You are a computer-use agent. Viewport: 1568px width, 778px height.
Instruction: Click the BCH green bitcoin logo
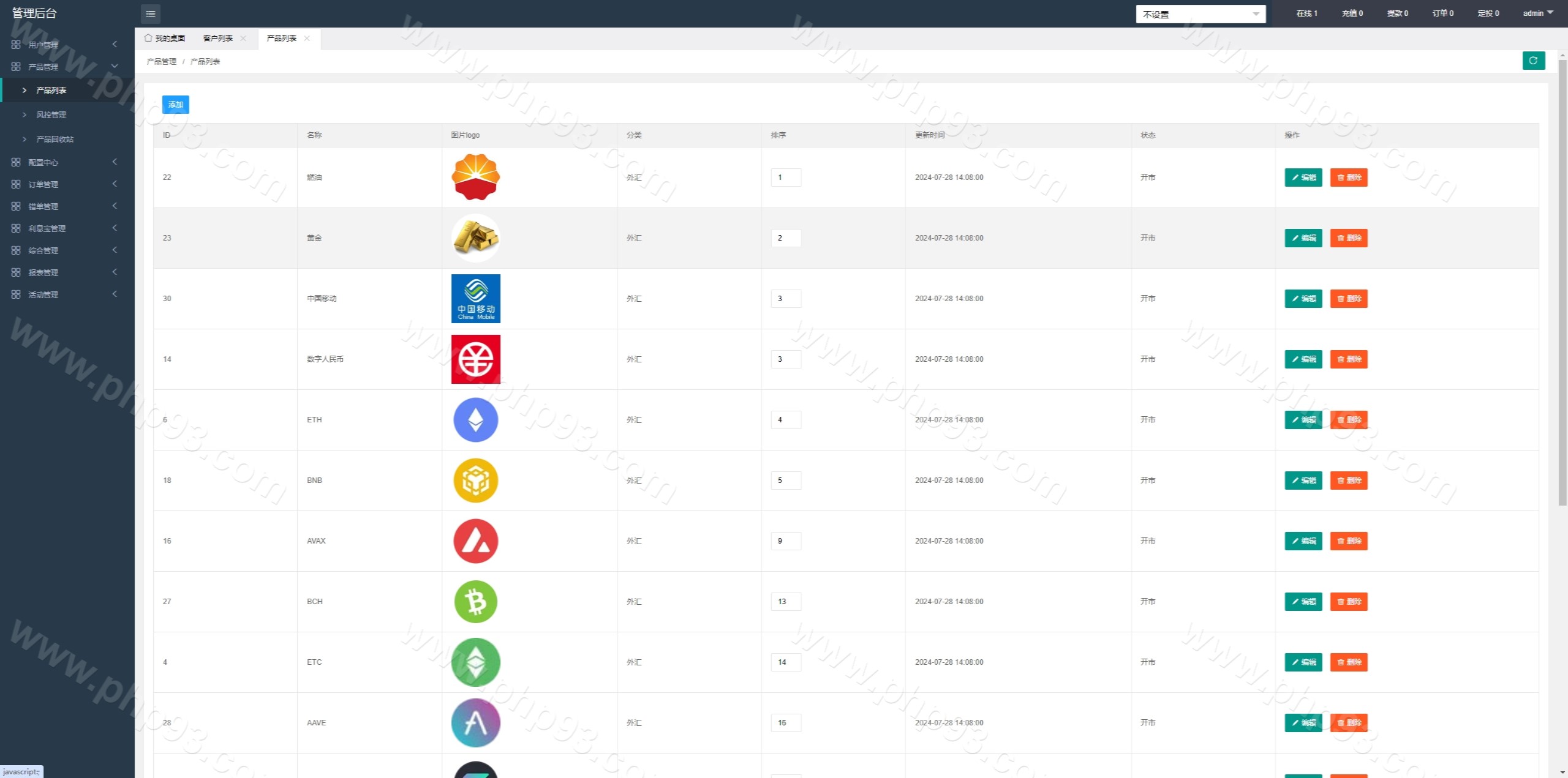[x=475, y=602]
